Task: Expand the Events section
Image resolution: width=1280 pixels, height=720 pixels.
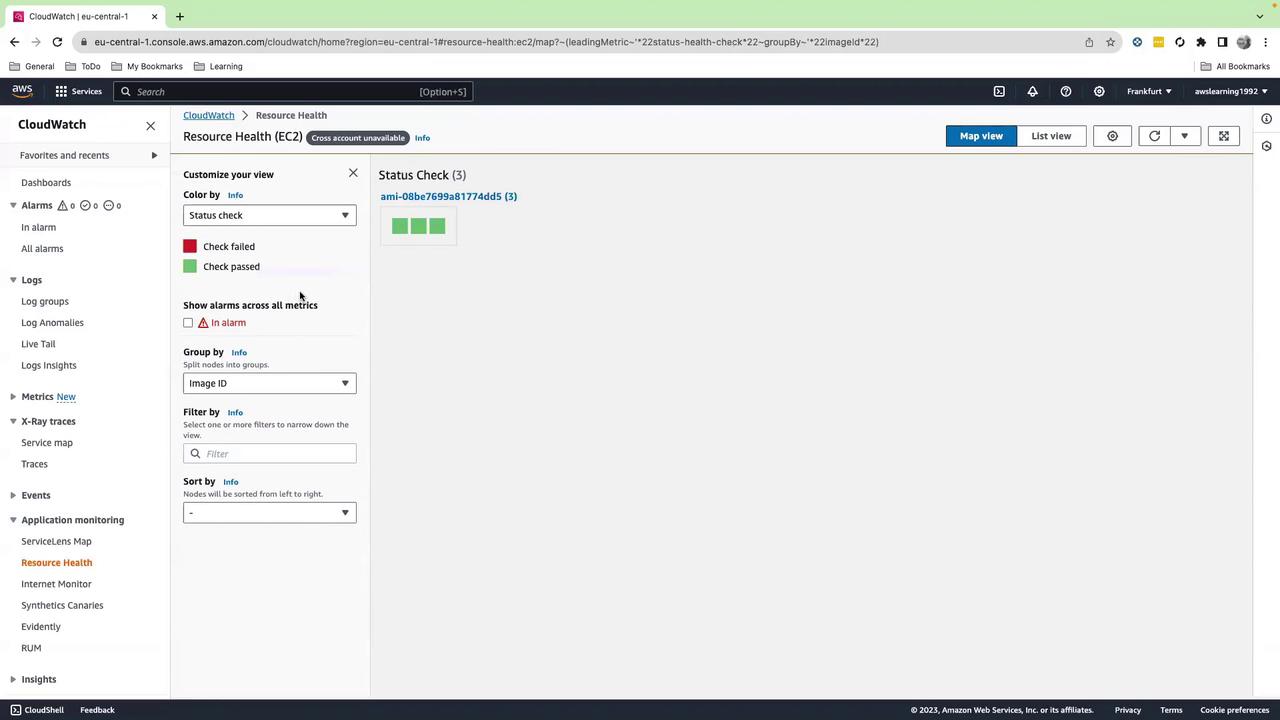Action: click(13, 495)
